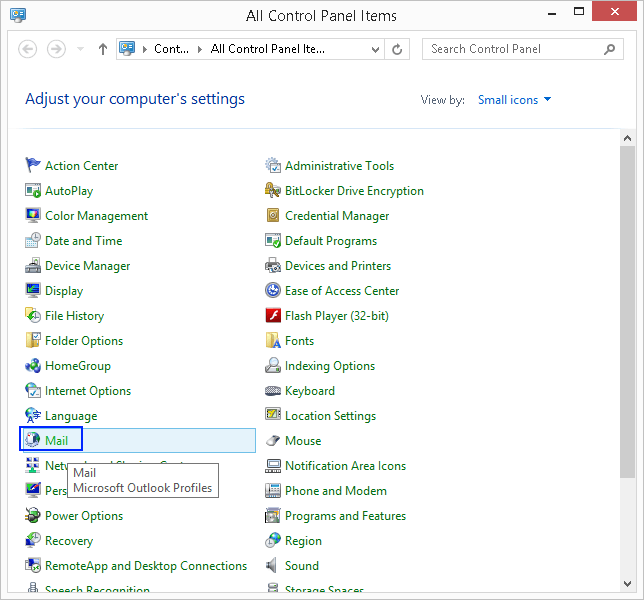
Task: Open the Keyboard text link
Action: (x=310, y=391)
